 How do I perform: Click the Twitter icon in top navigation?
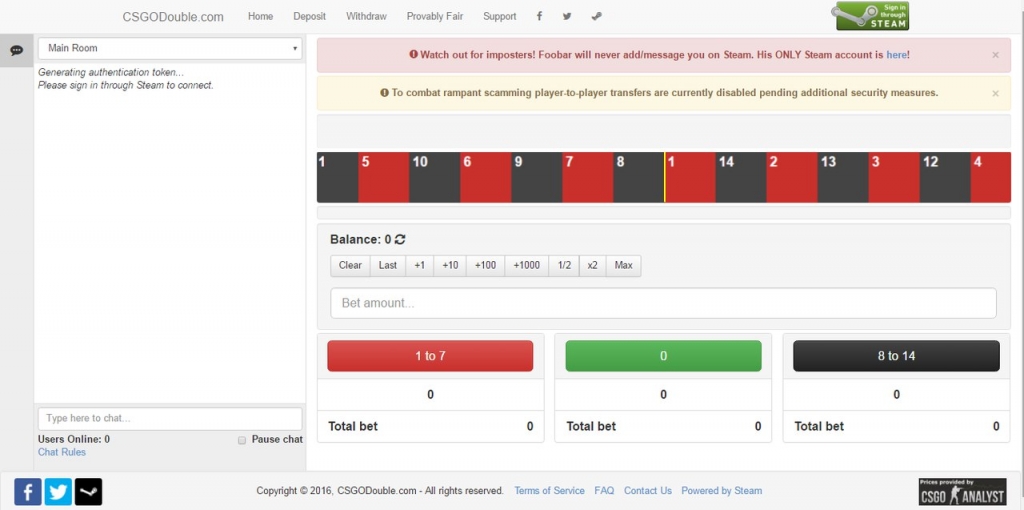point(567,16)
